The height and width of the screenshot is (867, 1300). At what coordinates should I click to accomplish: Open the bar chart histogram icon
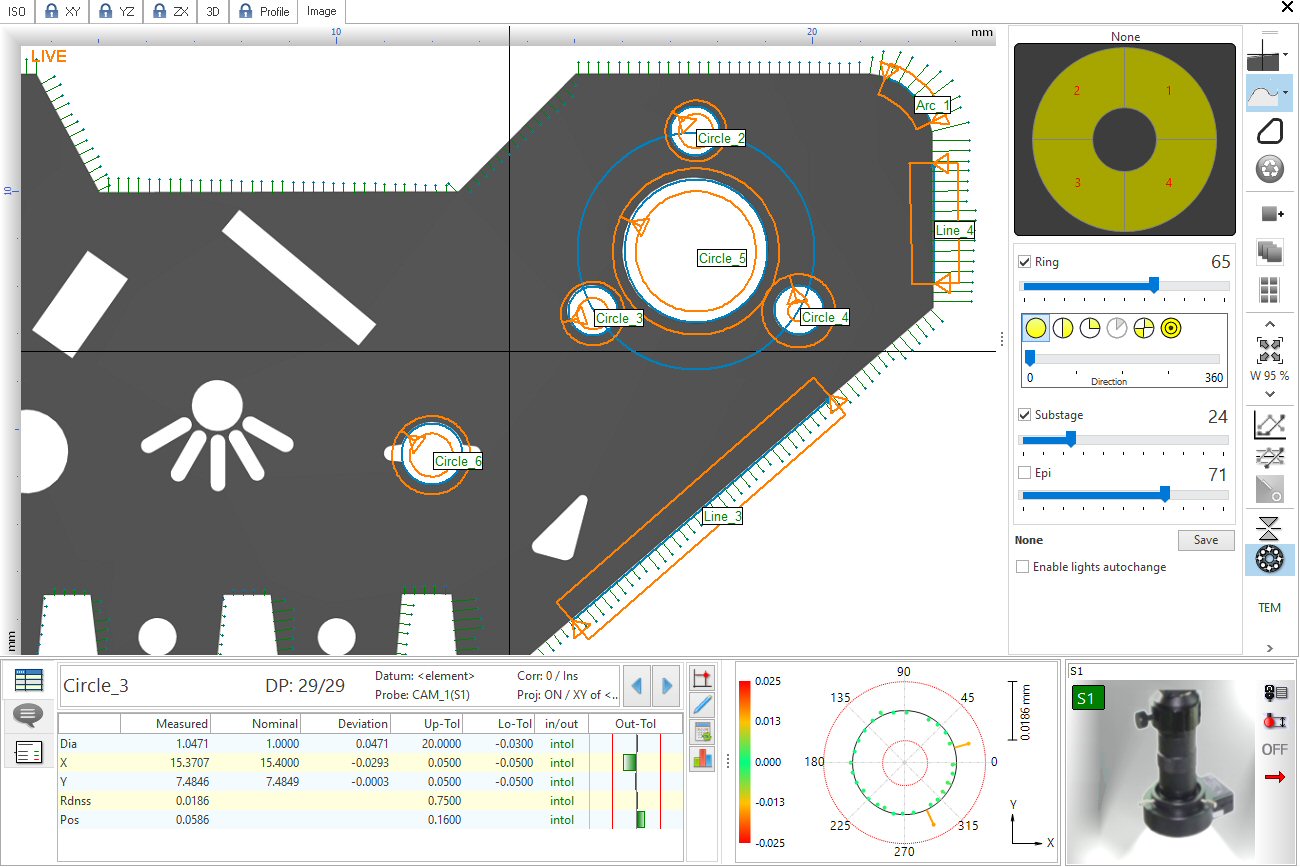tap(702, 760)
